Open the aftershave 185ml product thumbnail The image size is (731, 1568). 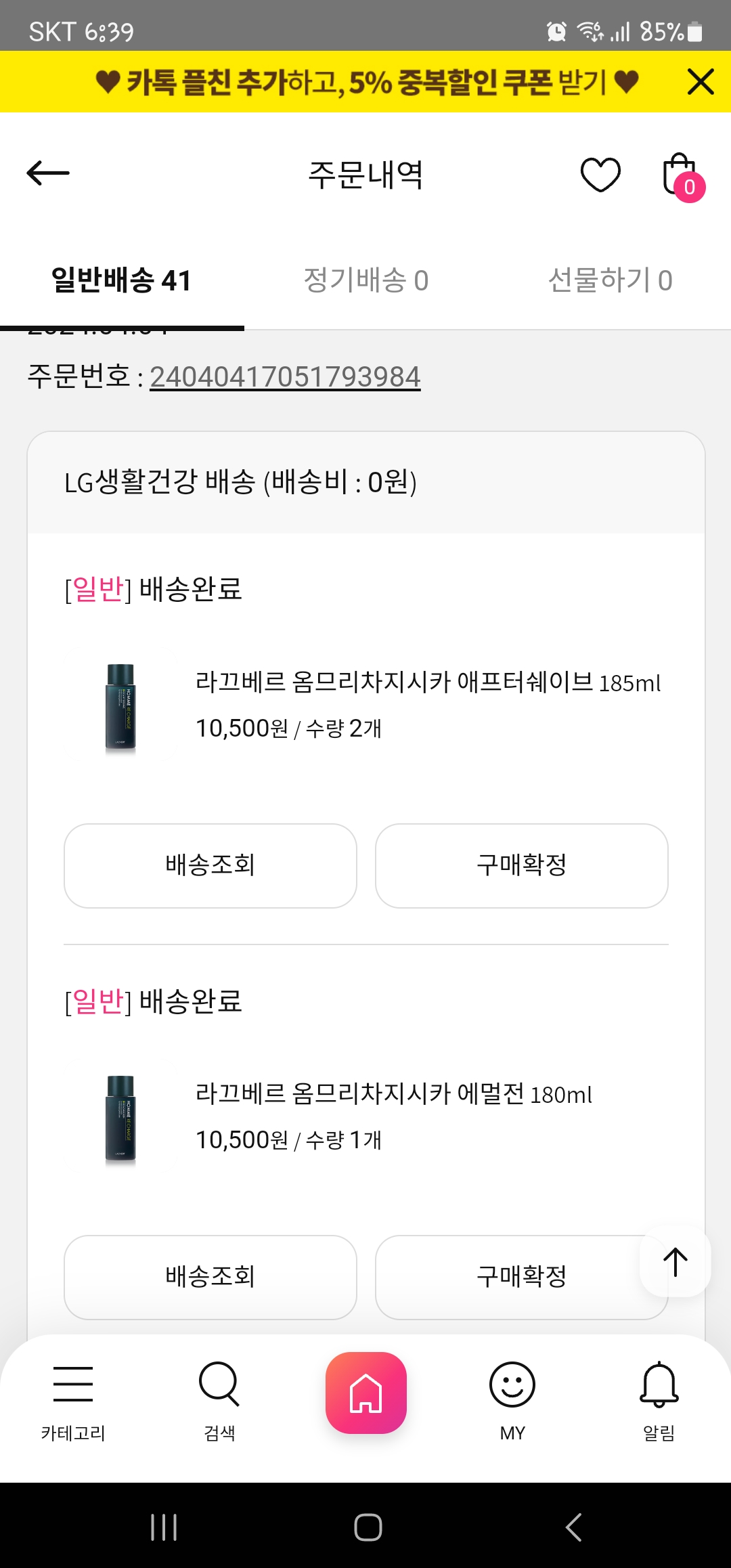(120, 707)
